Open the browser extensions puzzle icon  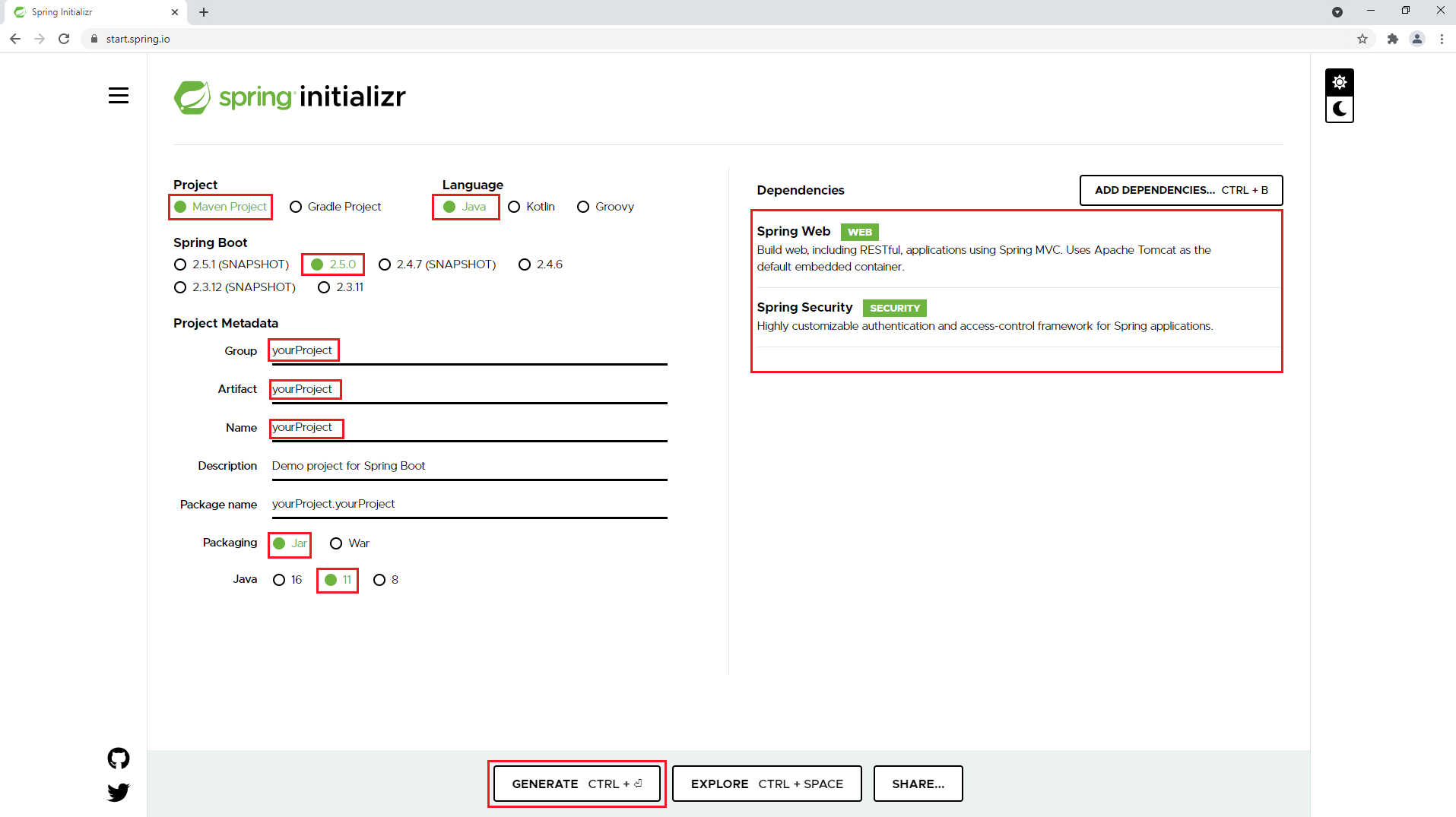click(x=1392, y=39)
